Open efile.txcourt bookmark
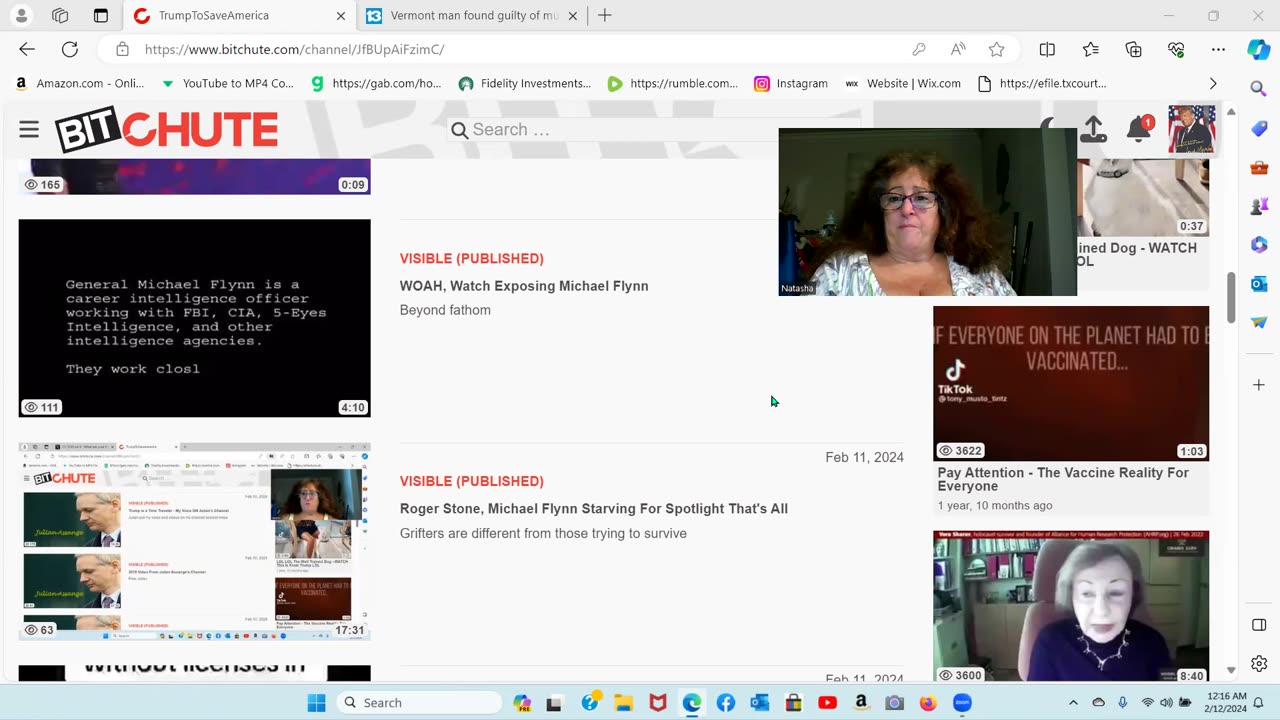 (1041, 83)
